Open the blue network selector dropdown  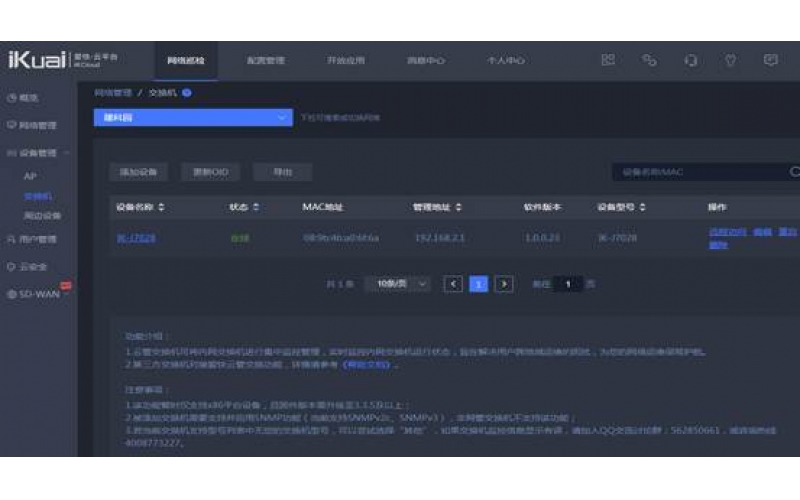coord(193,118)
